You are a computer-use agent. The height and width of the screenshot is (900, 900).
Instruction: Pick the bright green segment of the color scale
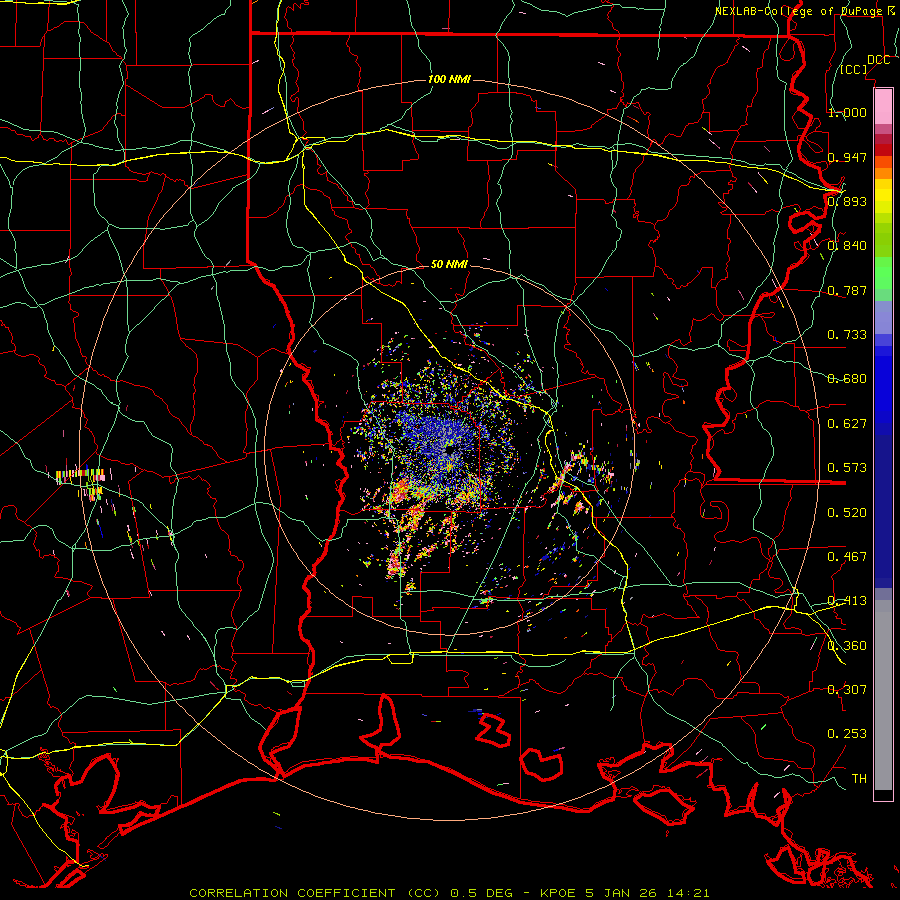(x=883, y=272)
